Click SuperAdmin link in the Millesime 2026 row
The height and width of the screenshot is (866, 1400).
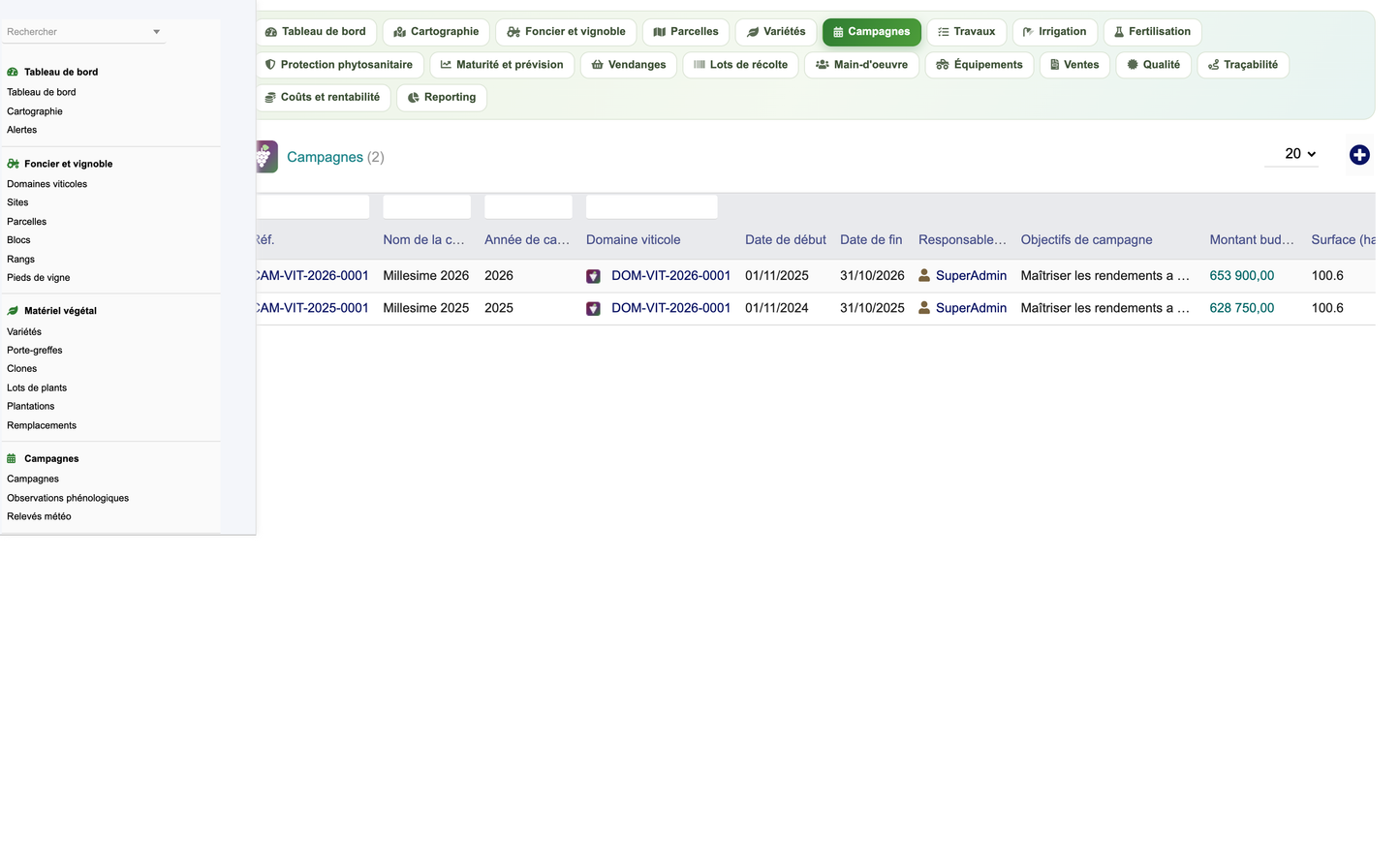[971, 276]
